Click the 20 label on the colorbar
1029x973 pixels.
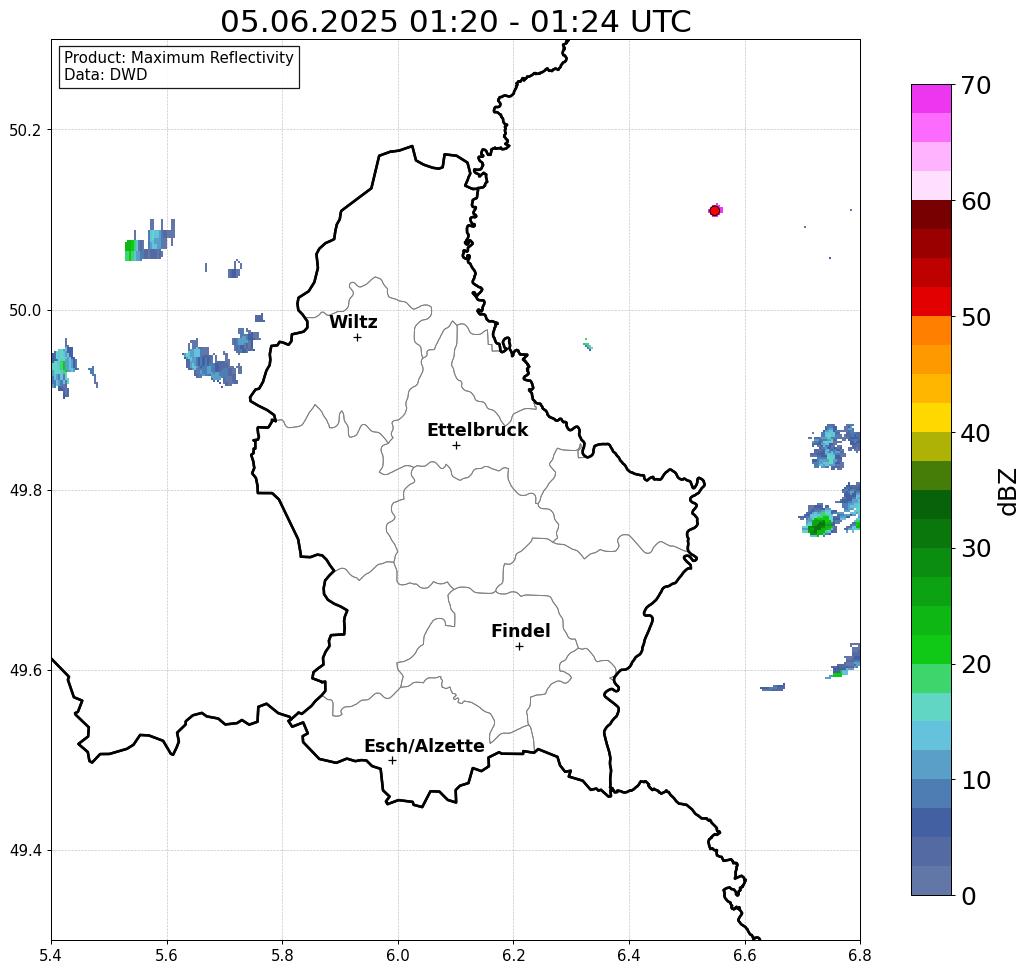tap(975, 664)
